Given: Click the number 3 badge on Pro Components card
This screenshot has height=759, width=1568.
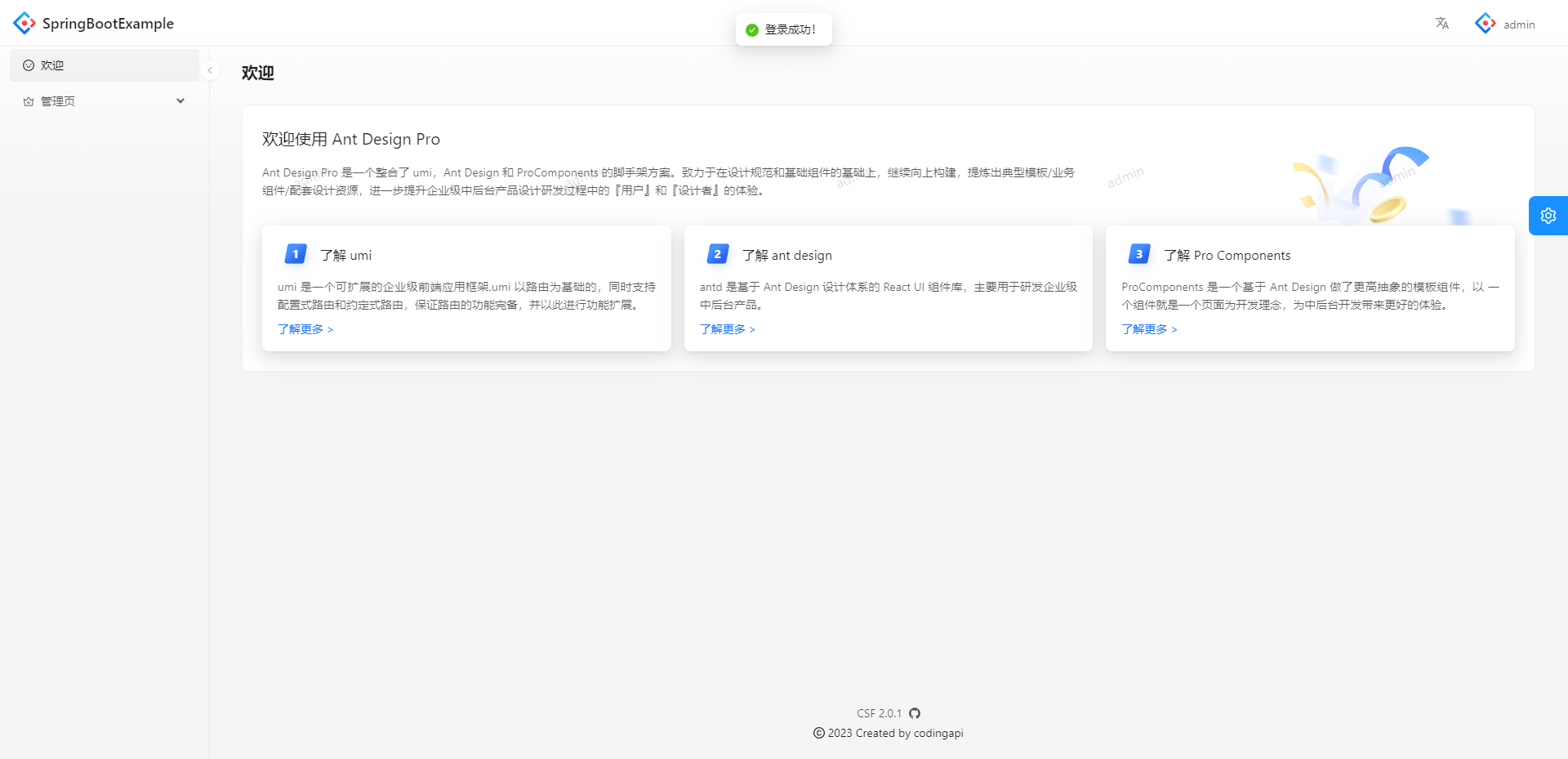Looking at the screenshot, I should point(1139,254).
